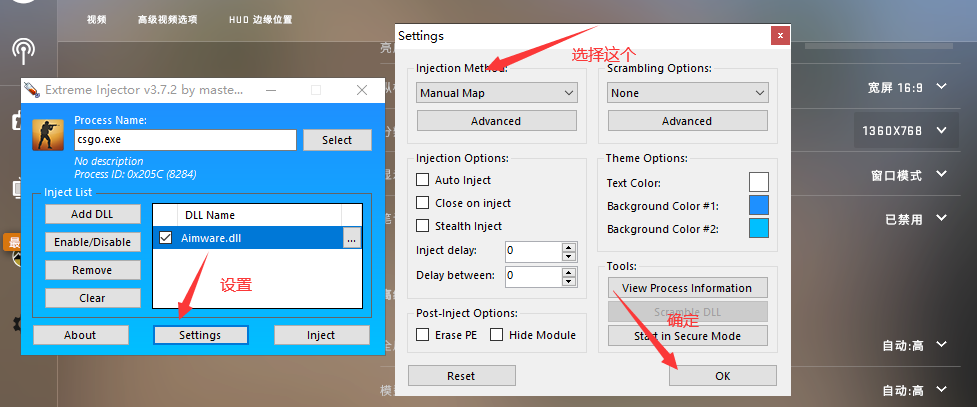Switch to the 高级视频选项 tab
Image resolution: width=977 pixels, height=407 pixels.
(168, 19)
